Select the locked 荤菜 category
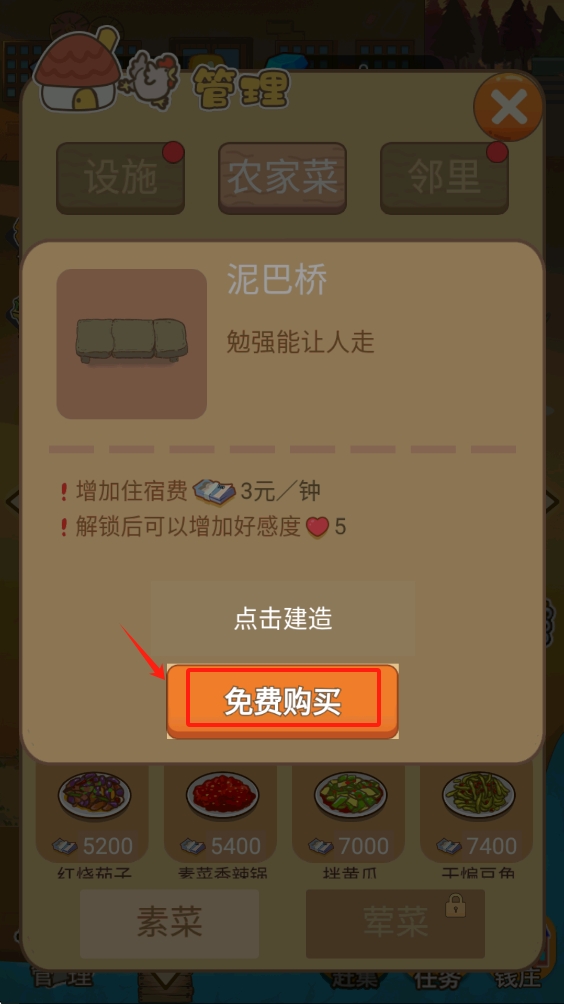This screenshot has height=1004, width=564. (x=395, y=923)
